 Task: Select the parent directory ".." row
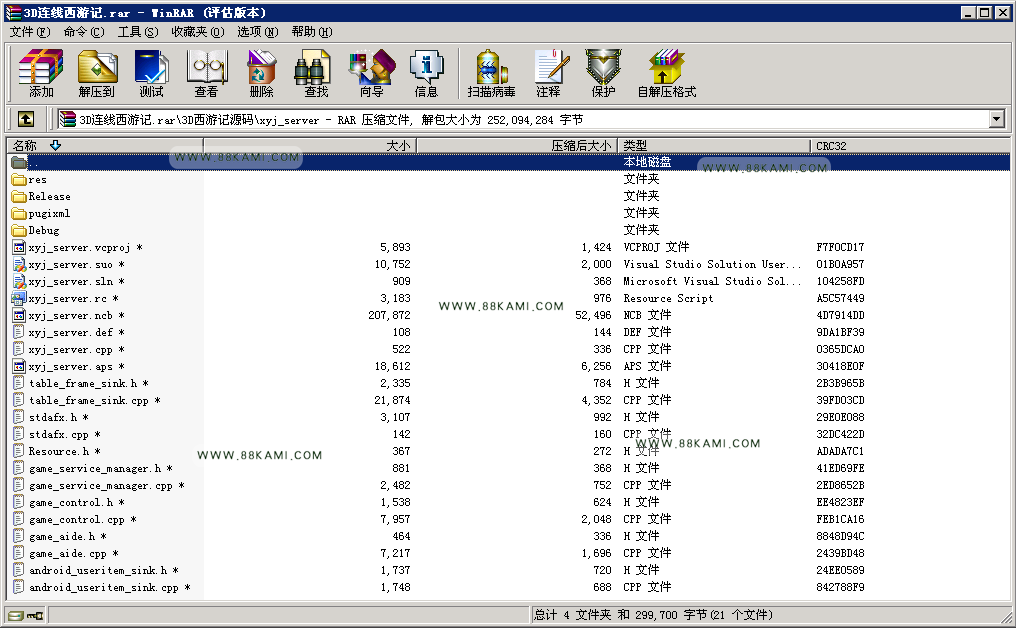click(509, 162)
